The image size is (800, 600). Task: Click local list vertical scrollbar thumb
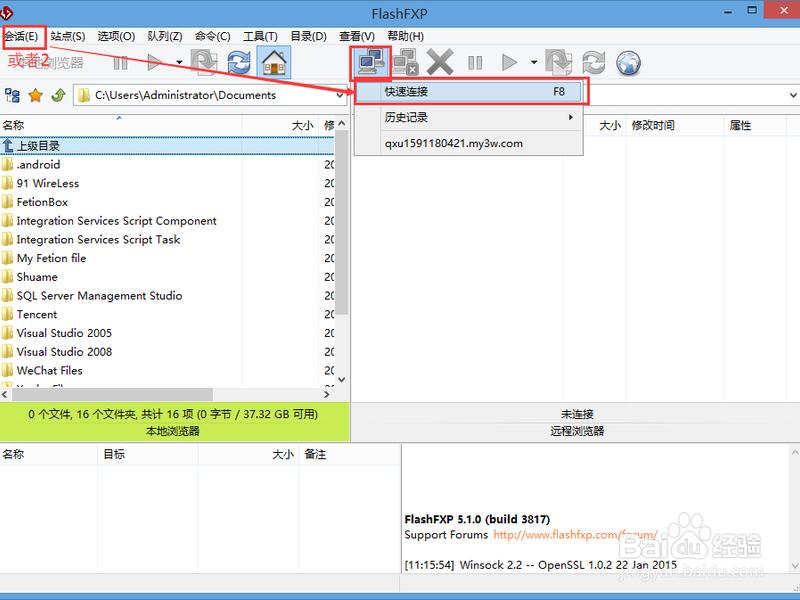point(342,222)
